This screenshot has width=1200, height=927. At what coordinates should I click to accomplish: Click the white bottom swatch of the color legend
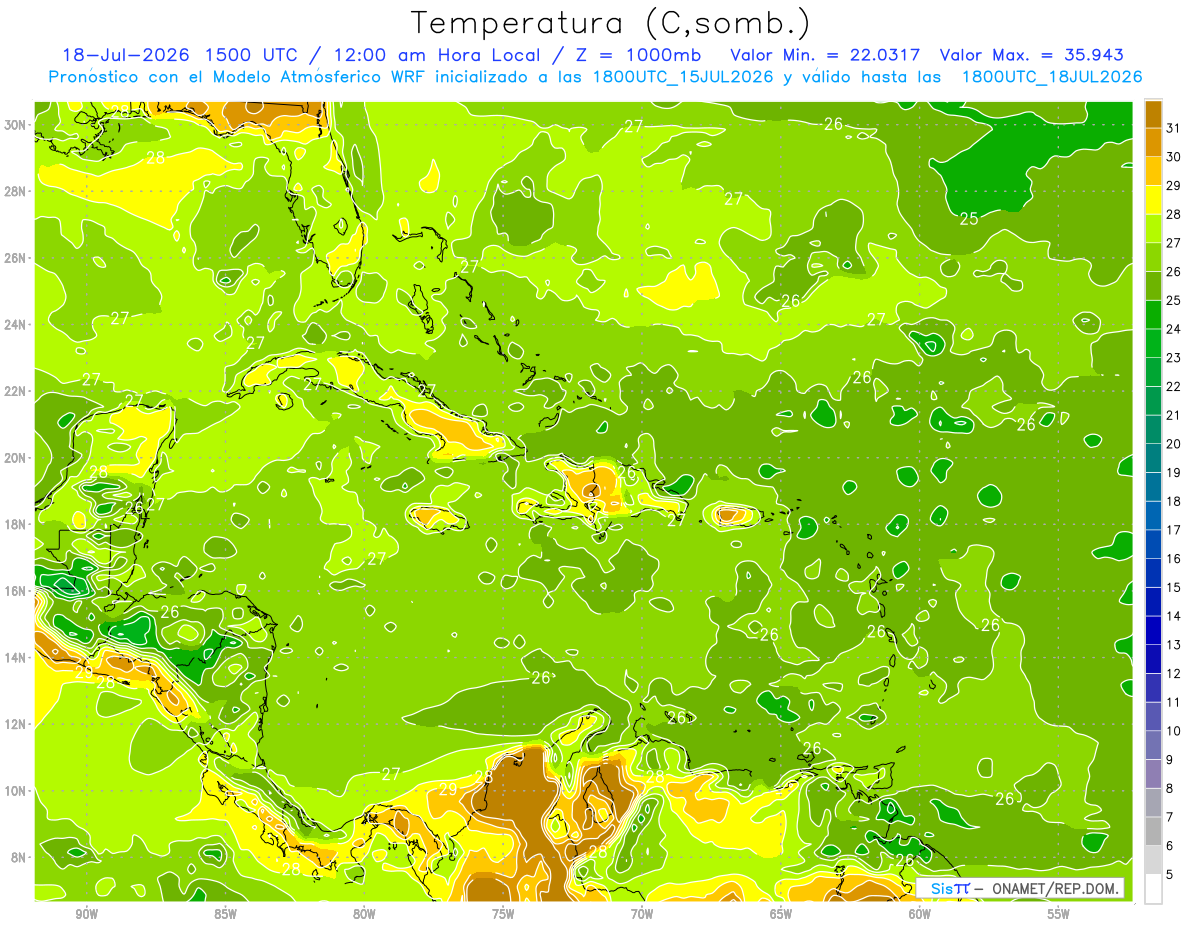click(x=1153, y=889)
